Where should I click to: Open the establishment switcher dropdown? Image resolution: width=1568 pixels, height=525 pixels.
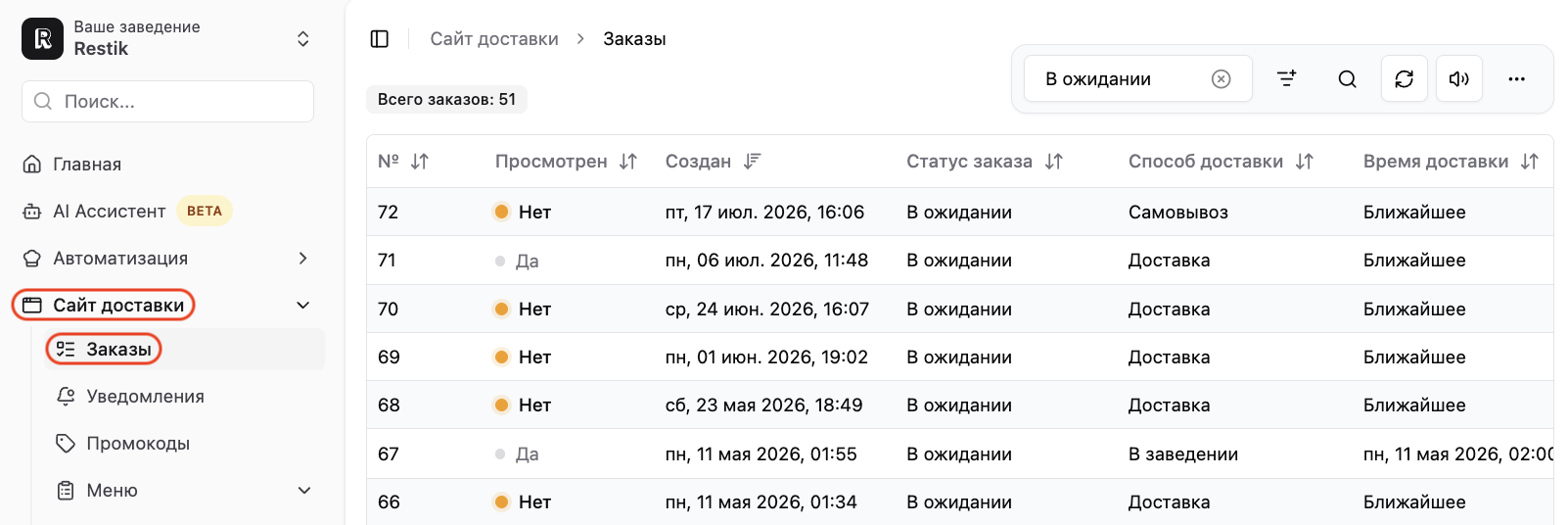(x=303, y=38)
